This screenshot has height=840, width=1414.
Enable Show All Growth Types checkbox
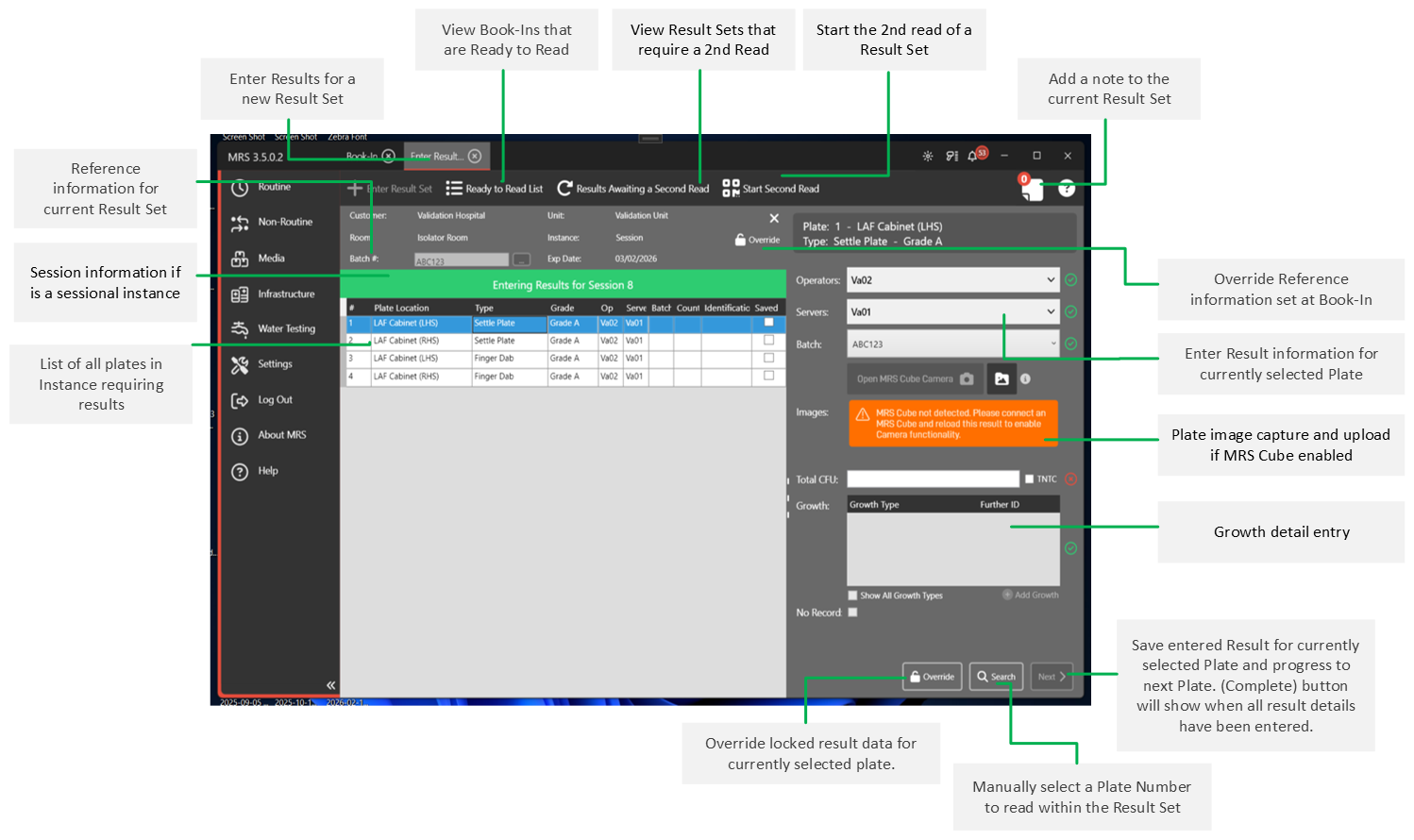pyautogui.click(x=853, y=596)
